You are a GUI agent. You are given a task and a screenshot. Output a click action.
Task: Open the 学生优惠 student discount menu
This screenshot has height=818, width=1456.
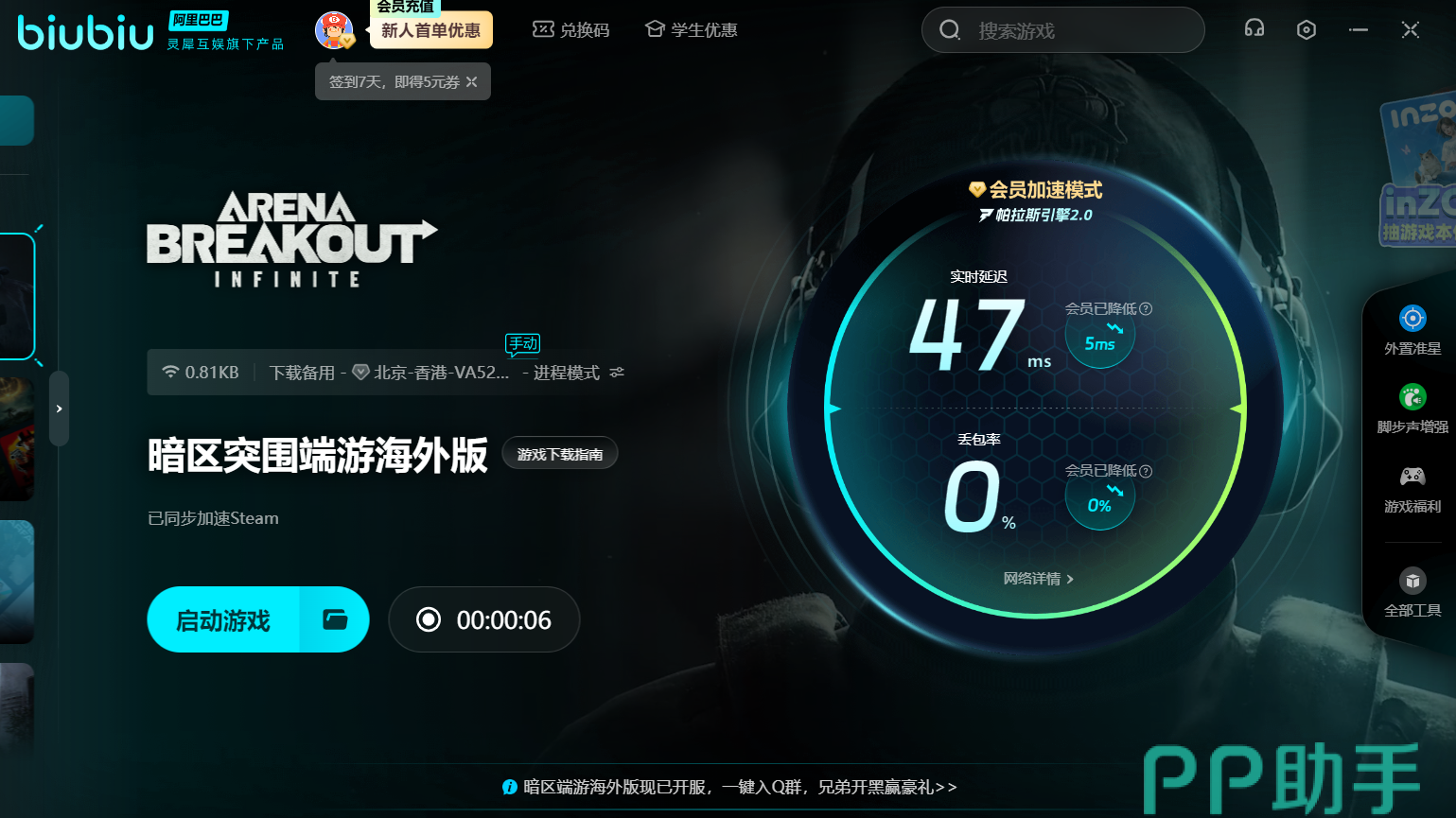691,30
